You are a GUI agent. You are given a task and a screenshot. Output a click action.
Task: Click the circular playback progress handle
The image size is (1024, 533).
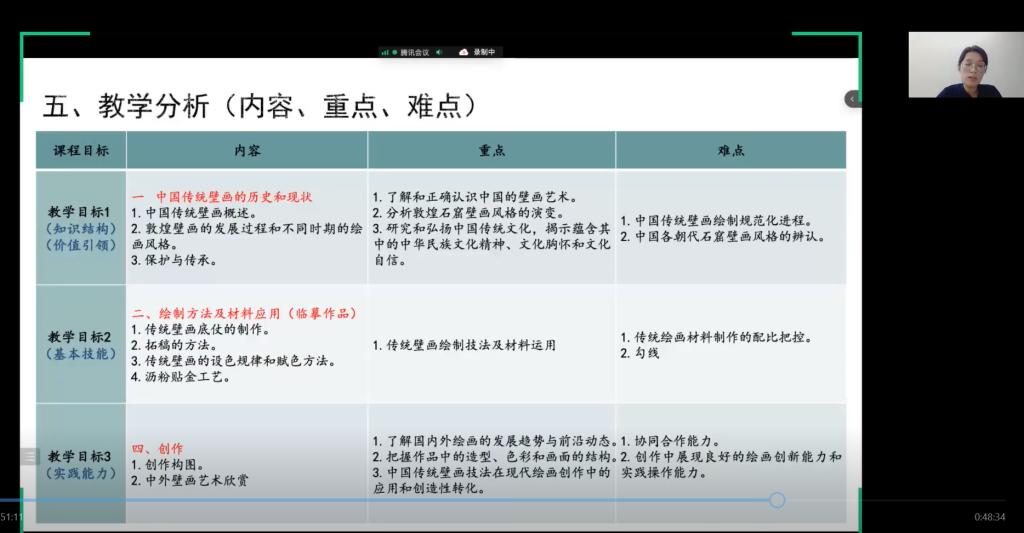(x=777, y=500)
